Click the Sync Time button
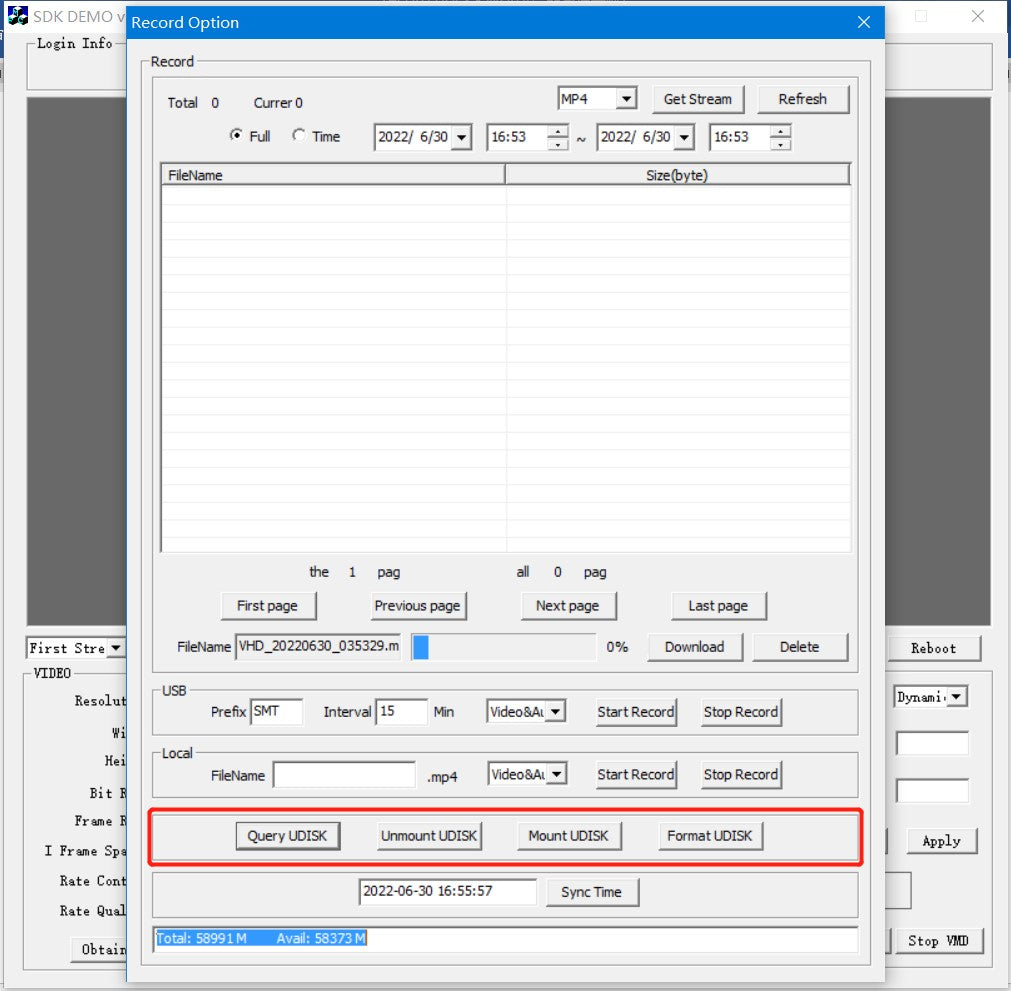Viewport: 1011px width, 991px height. (591, 892)
